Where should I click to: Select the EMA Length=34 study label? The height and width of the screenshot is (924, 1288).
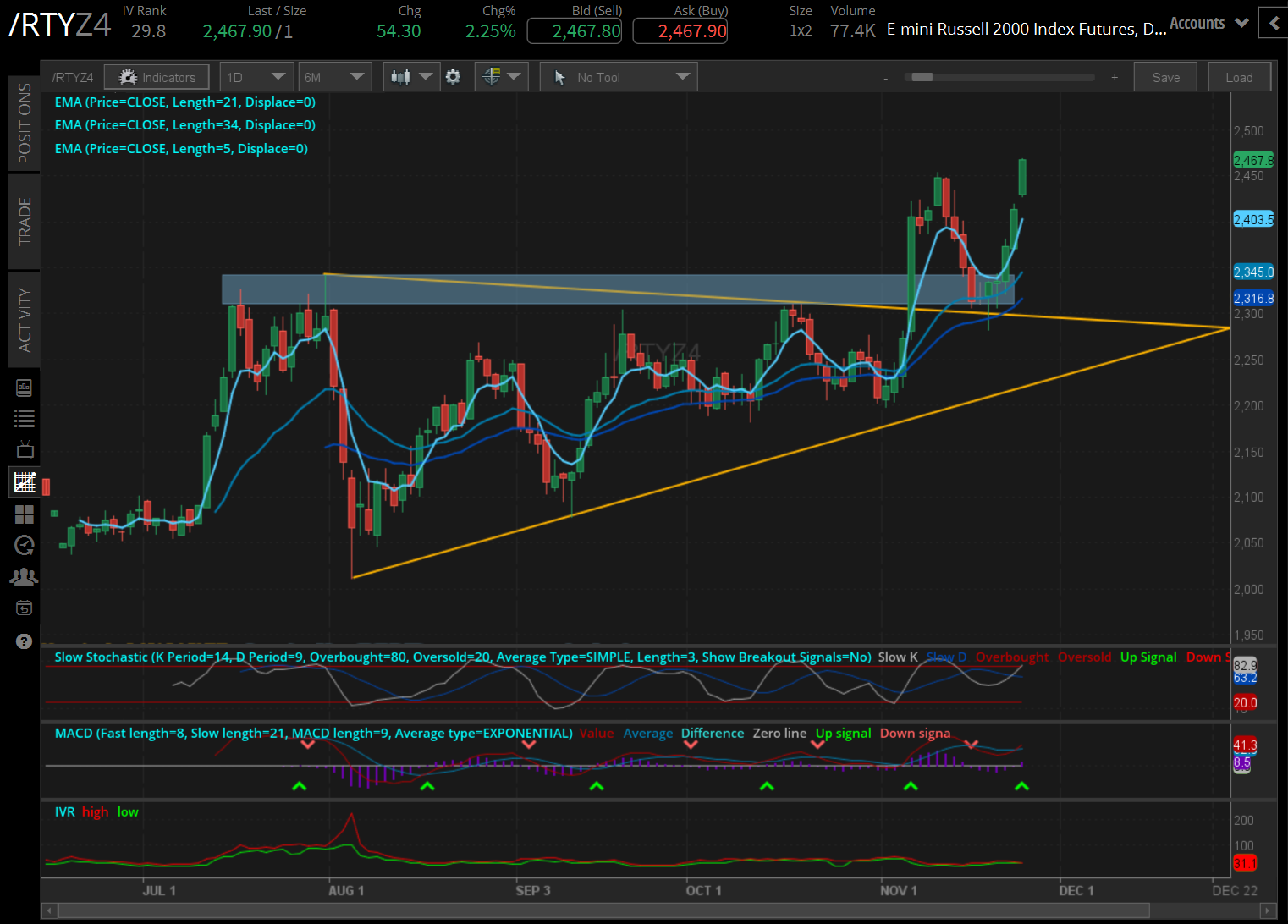click(185, 125)
